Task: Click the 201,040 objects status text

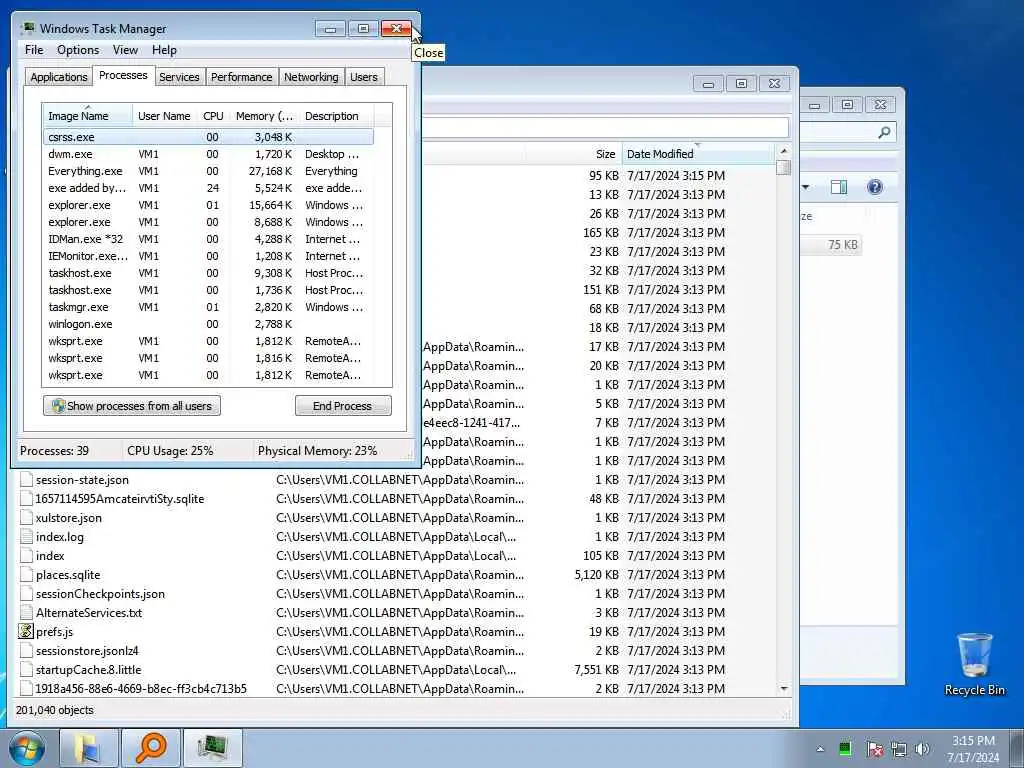Action: coord(55,710)
